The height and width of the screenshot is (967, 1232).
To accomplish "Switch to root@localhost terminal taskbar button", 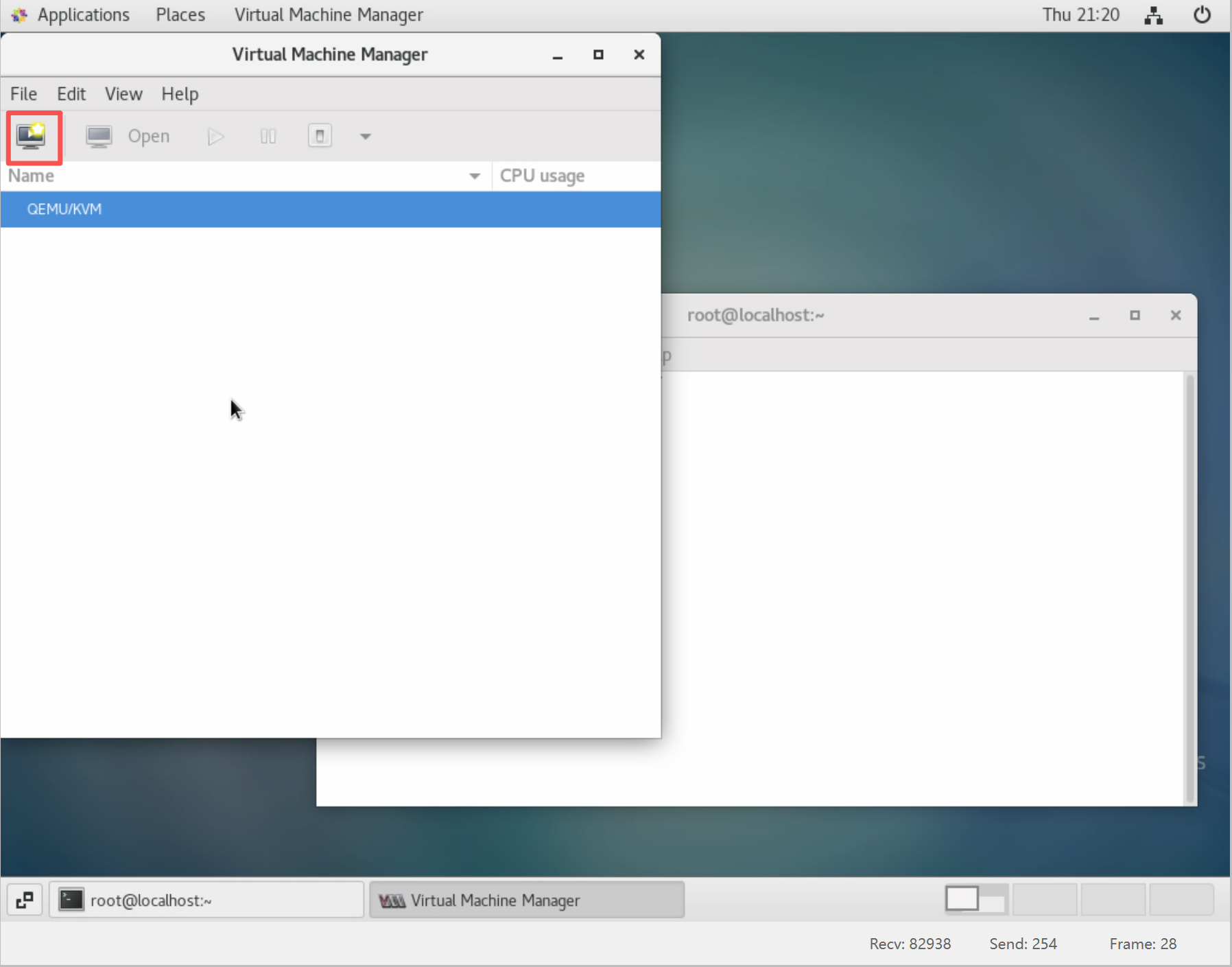I will point(206,900).
